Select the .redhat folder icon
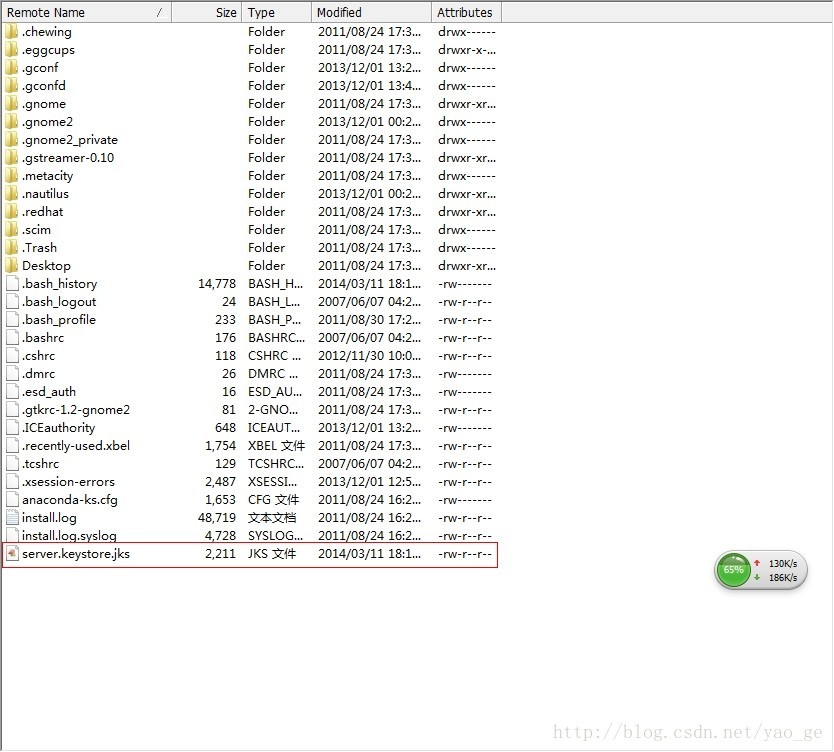The width and height of the screenshot is (834, 752). point(12,212)
